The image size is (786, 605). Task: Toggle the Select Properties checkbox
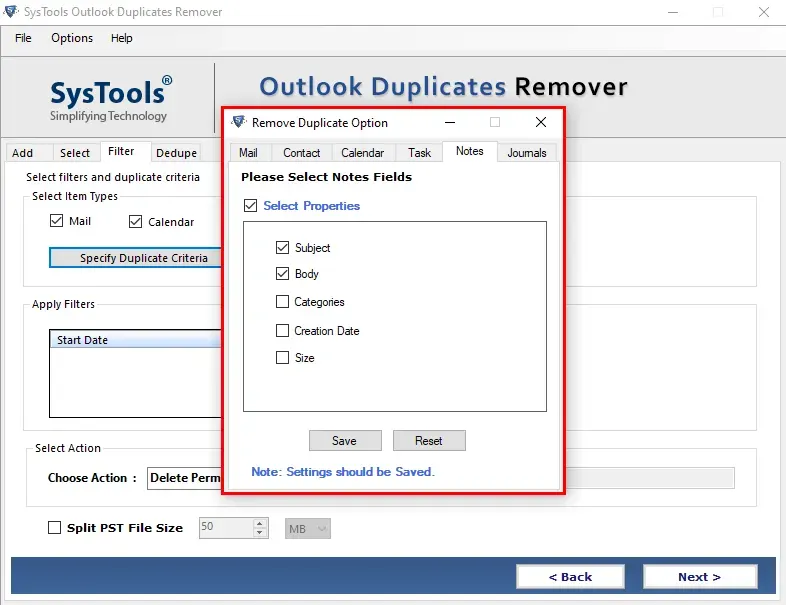point(251,206)
